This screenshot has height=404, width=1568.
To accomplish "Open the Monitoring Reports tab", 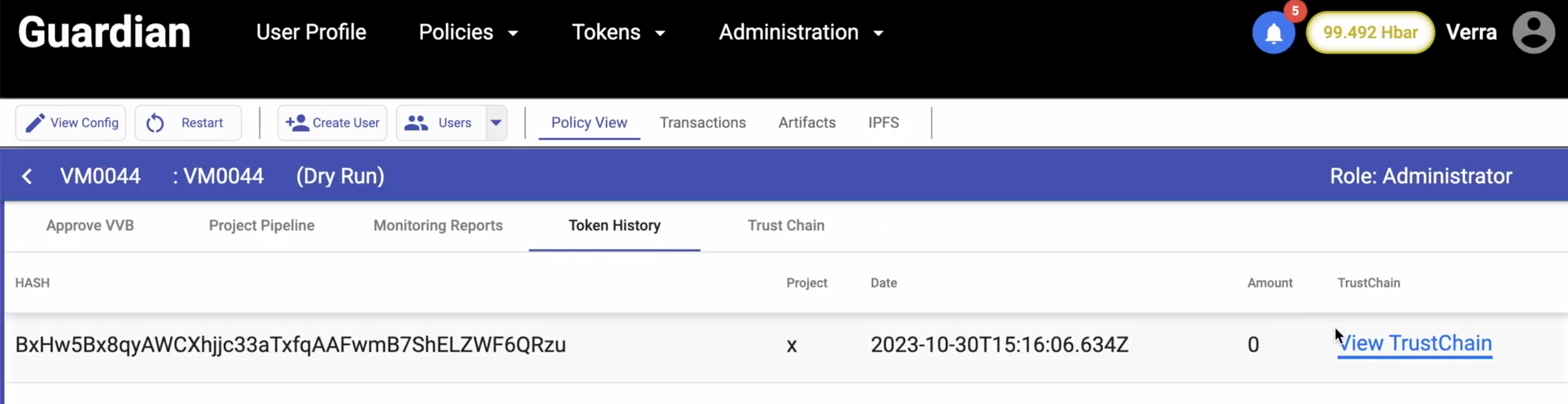I will click(438, 225).
